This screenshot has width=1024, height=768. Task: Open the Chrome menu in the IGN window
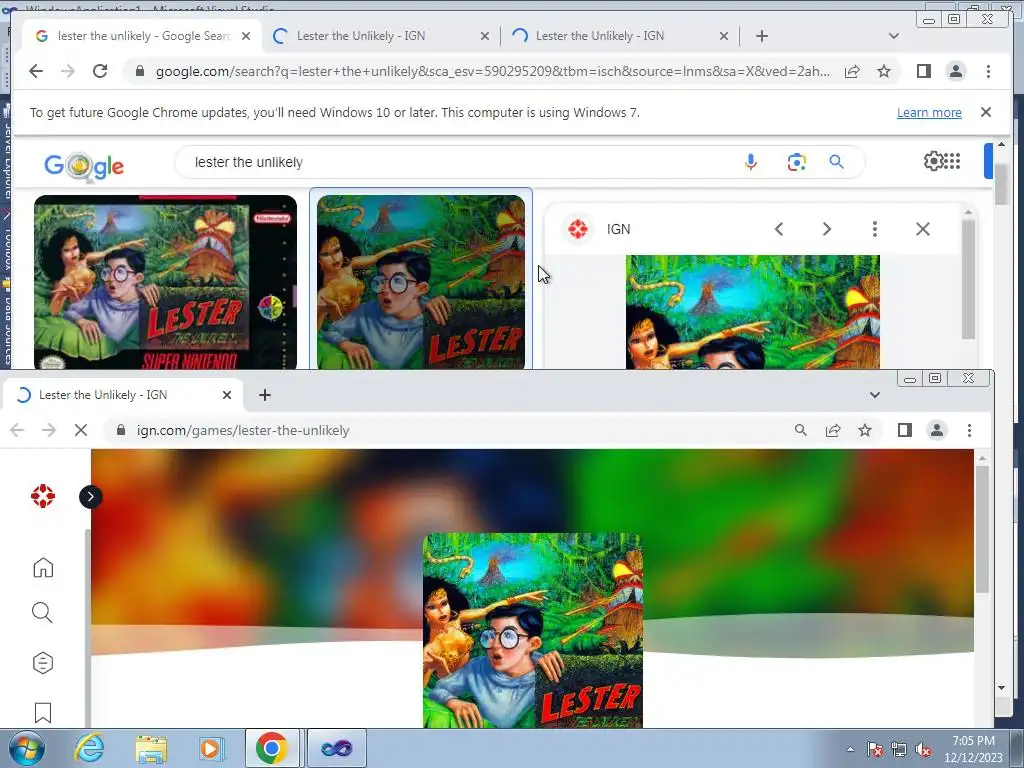click(x=969, y=430)
